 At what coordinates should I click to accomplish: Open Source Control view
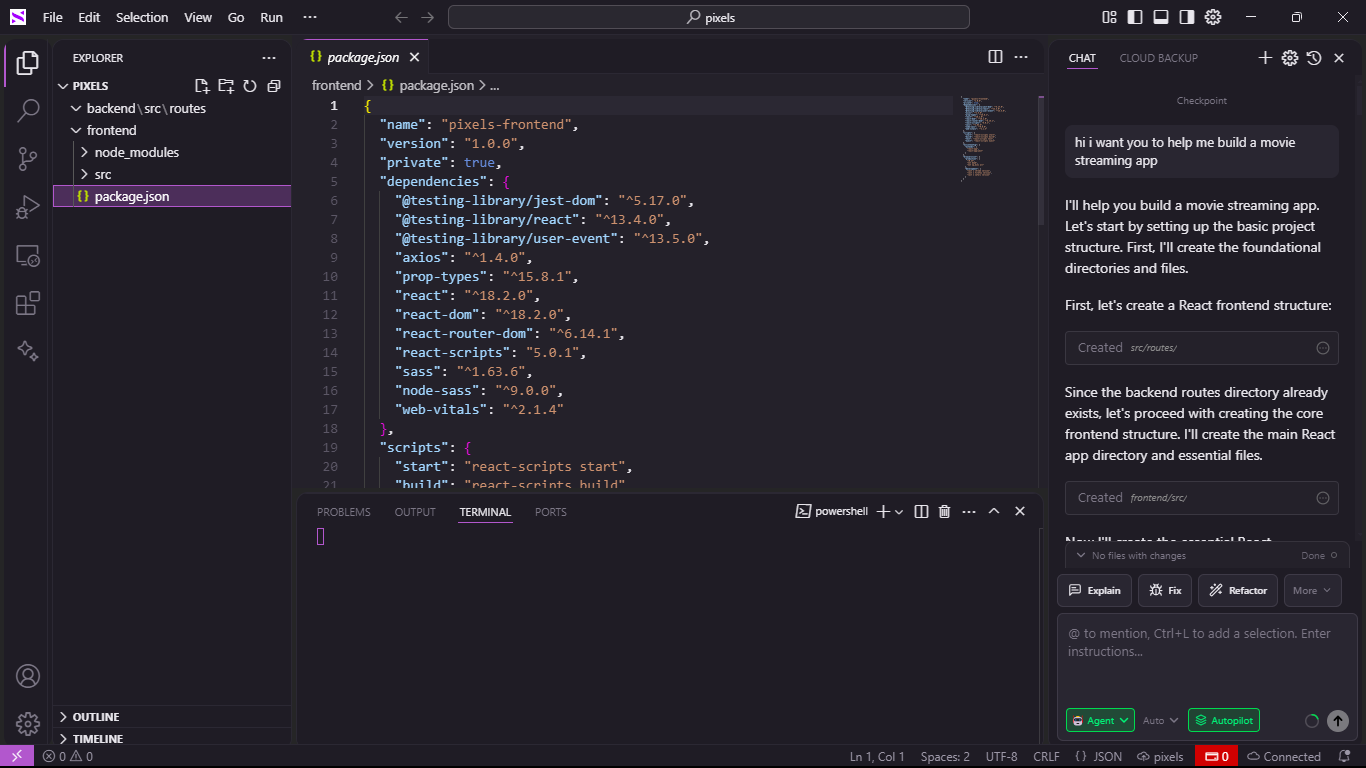pyautogui.click(x=28, y=158)
